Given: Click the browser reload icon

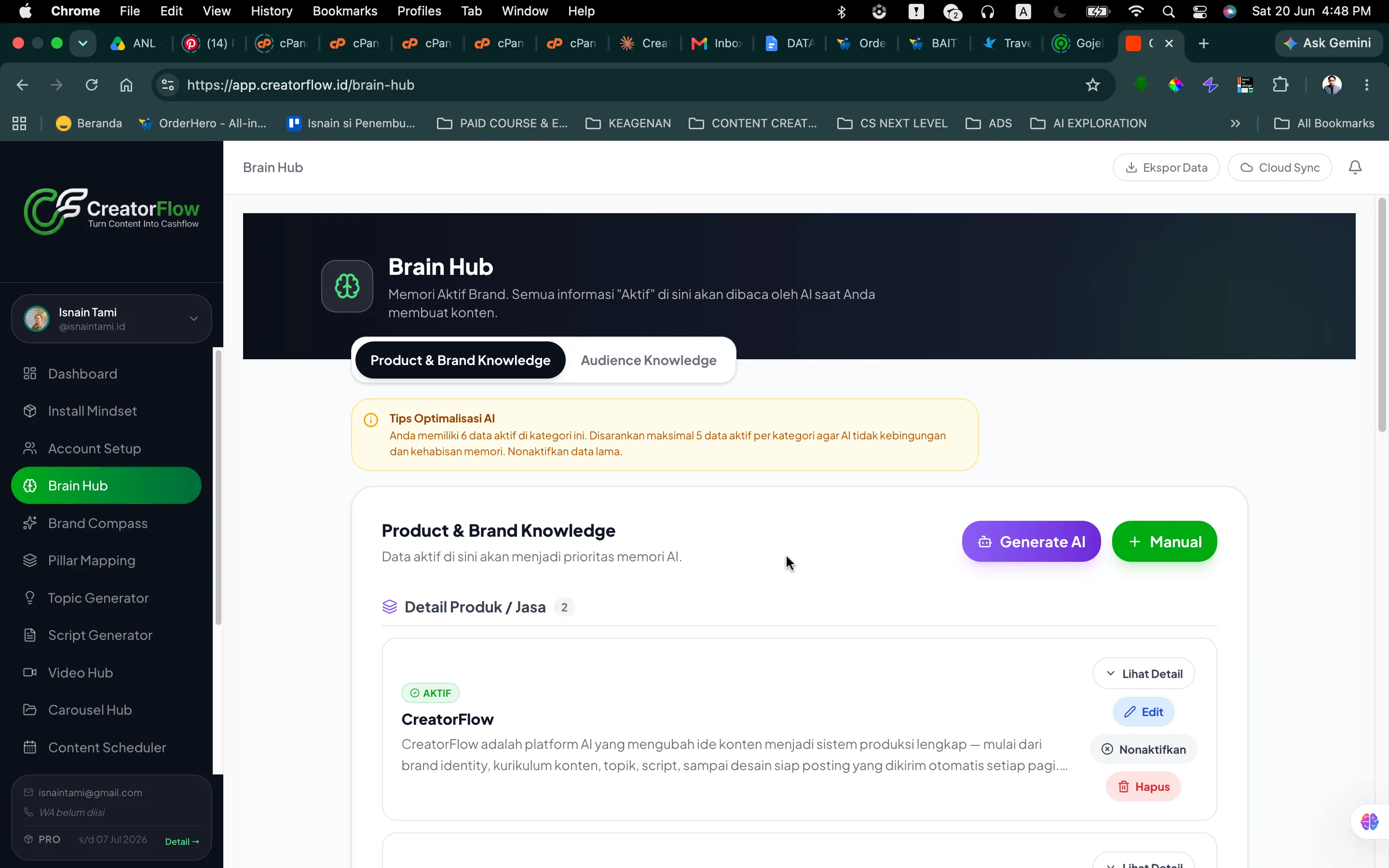Looking at the screenshot, I should coord(91,85).
